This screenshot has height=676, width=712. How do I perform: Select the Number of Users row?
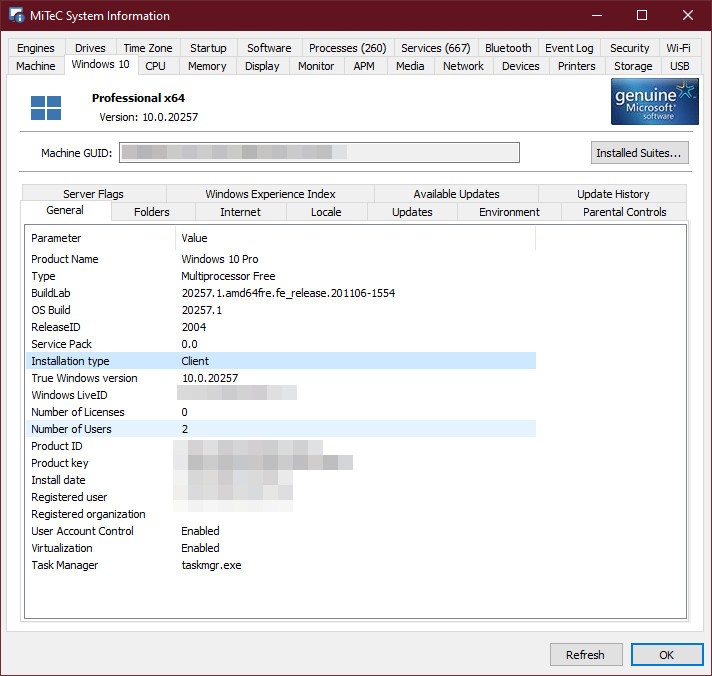tap(281, 429)
